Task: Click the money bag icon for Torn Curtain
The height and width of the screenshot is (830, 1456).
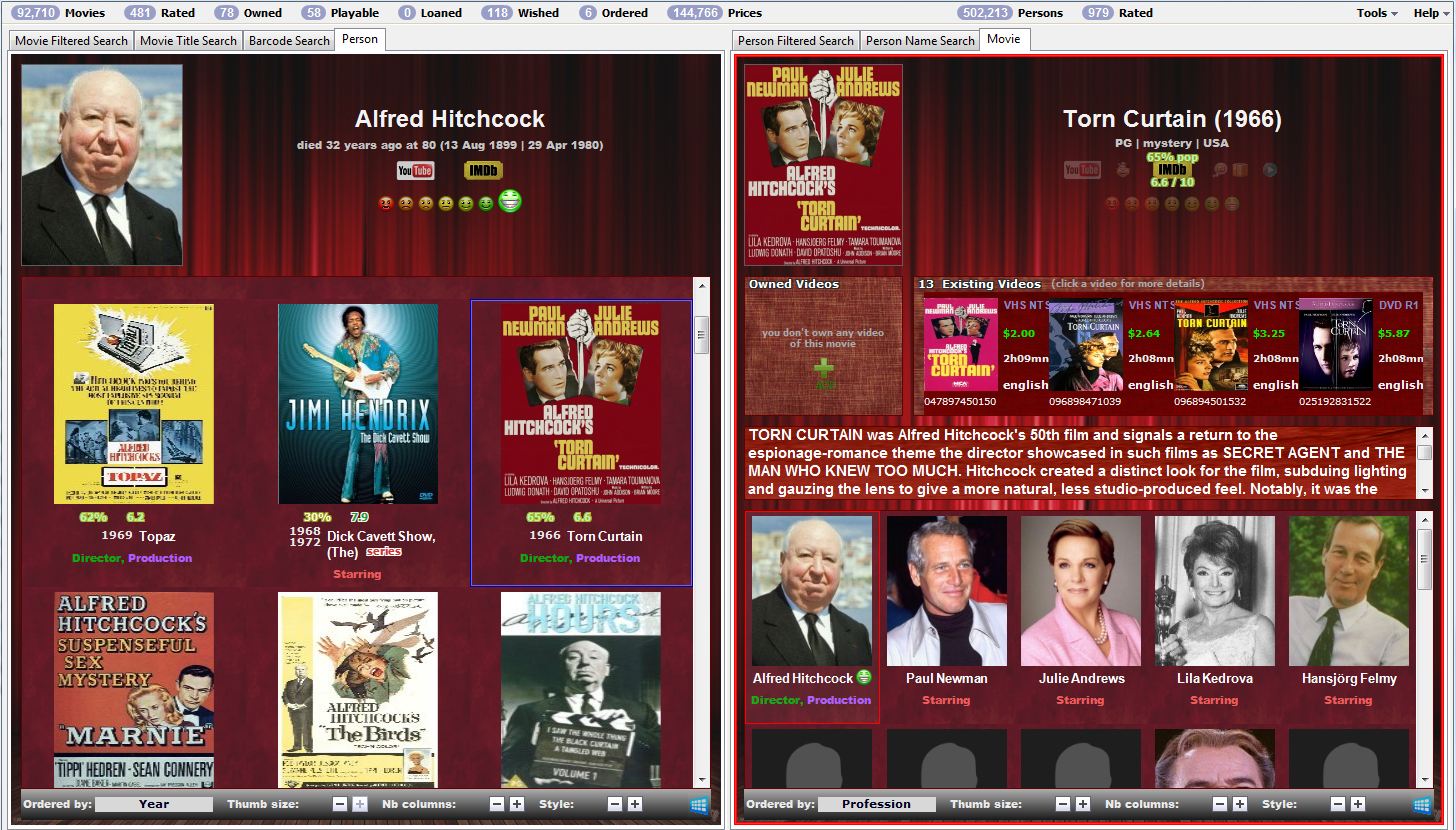Action: (x=1123, y=170)
